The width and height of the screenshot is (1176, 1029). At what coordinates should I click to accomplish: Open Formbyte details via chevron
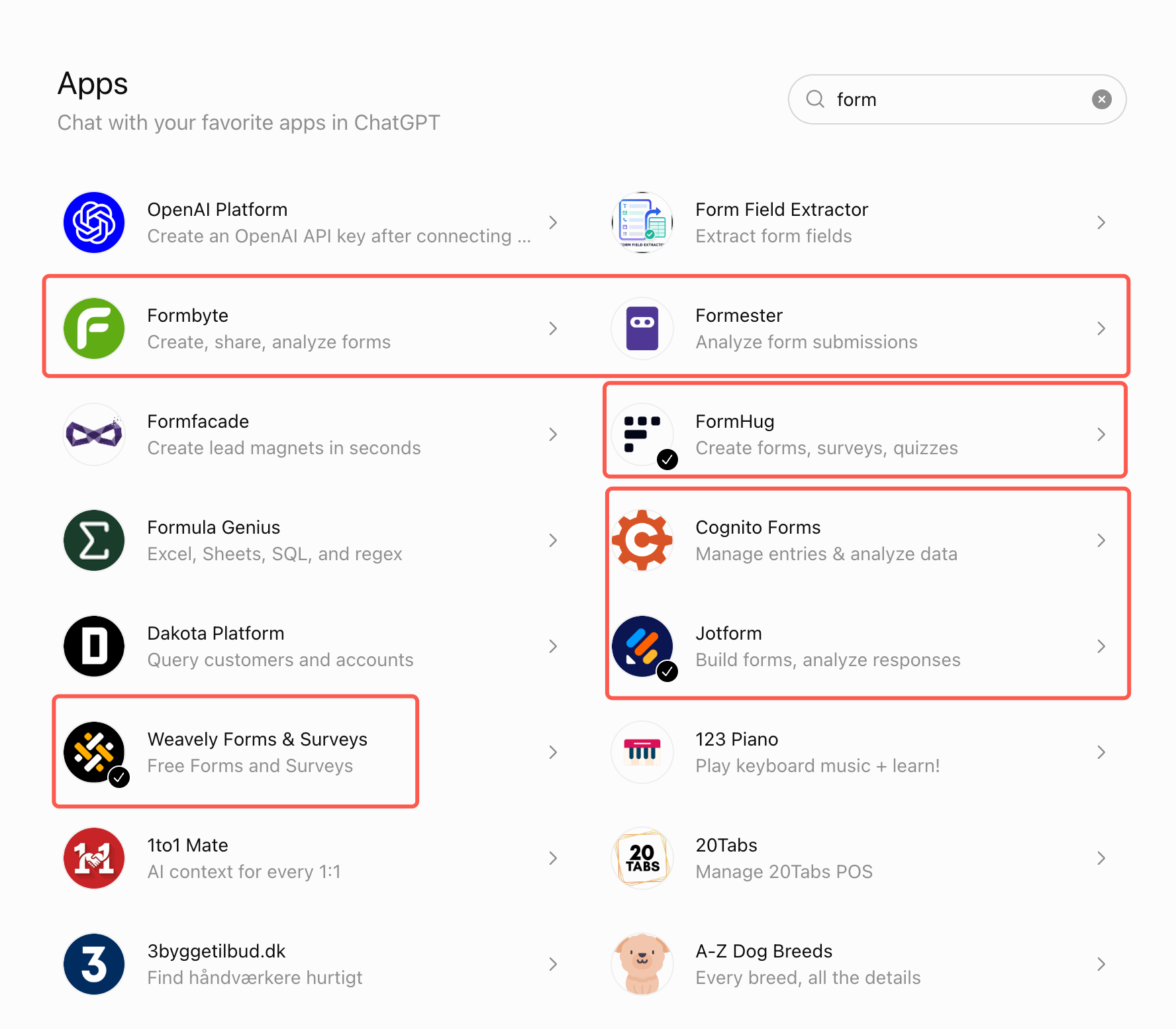tap(553, 328)
